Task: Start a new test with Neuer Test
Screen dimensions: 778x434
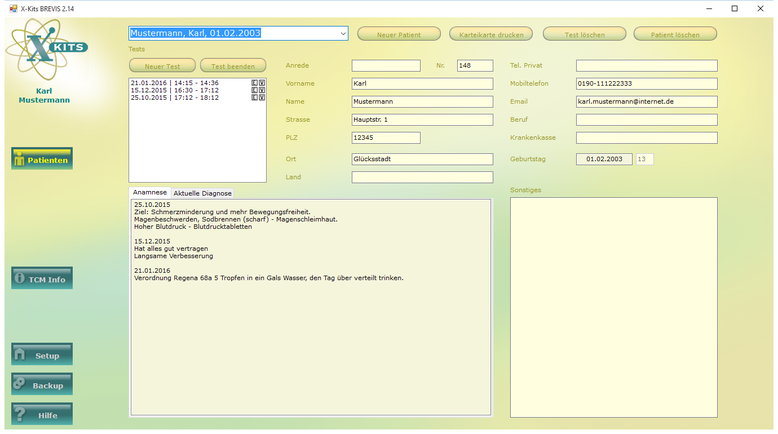Action: click(x=162, y=65)
